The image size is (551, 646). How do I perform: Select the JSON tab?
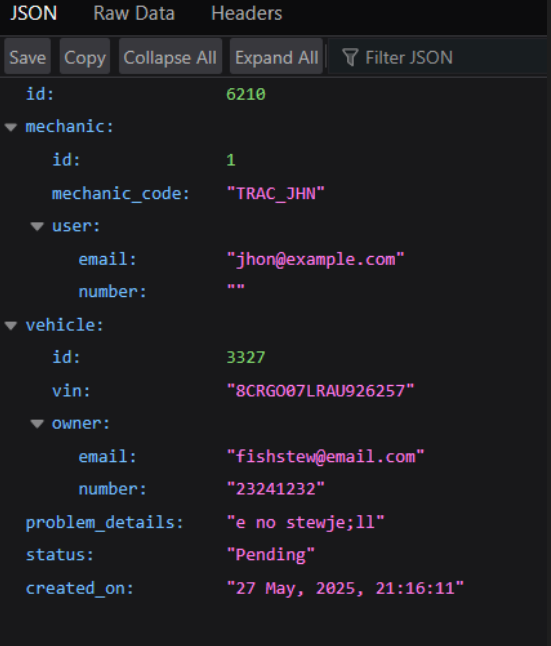click(x=33, y=13)
